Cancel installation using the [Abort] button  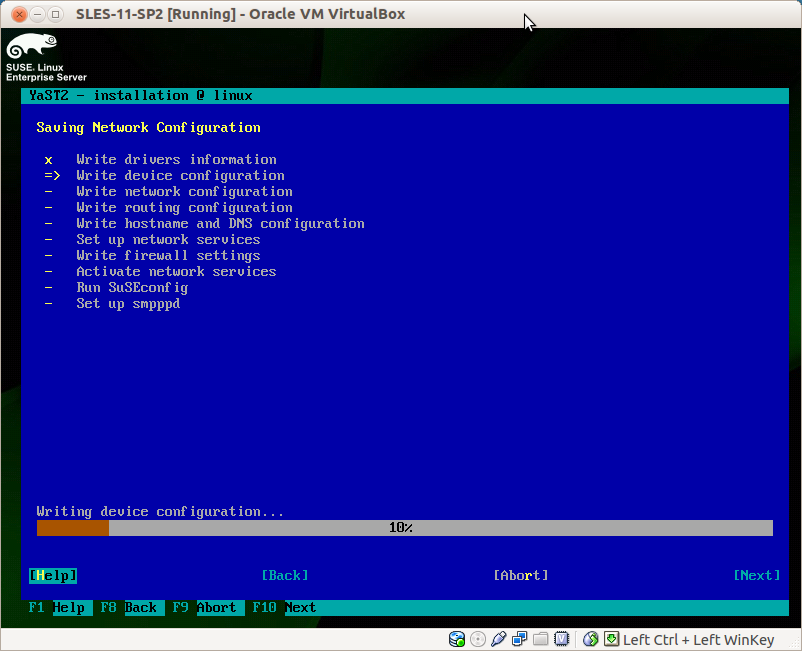pos(521,576)
